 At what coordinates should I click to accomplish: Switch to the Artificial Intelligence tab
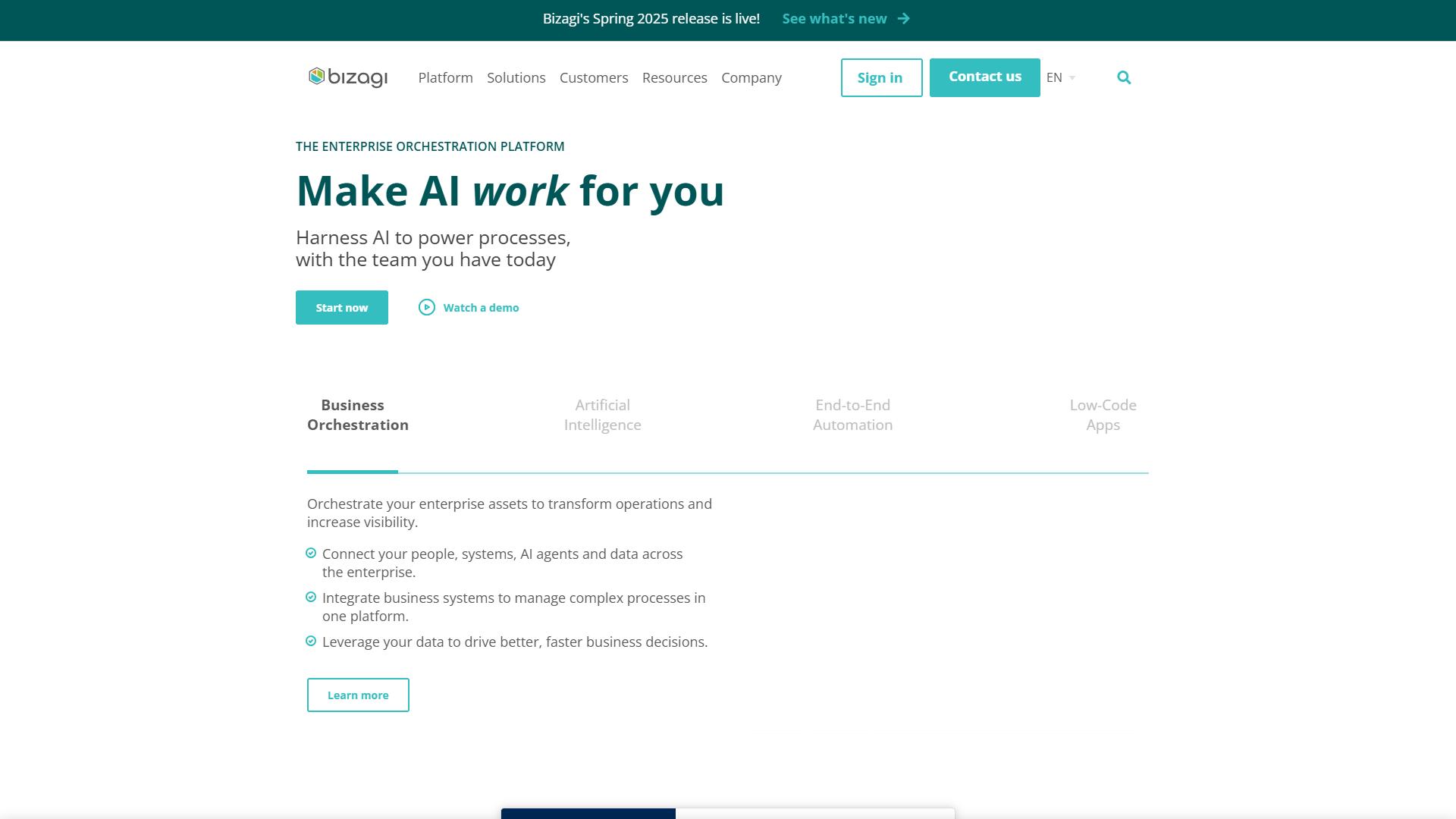coord(603,415)
